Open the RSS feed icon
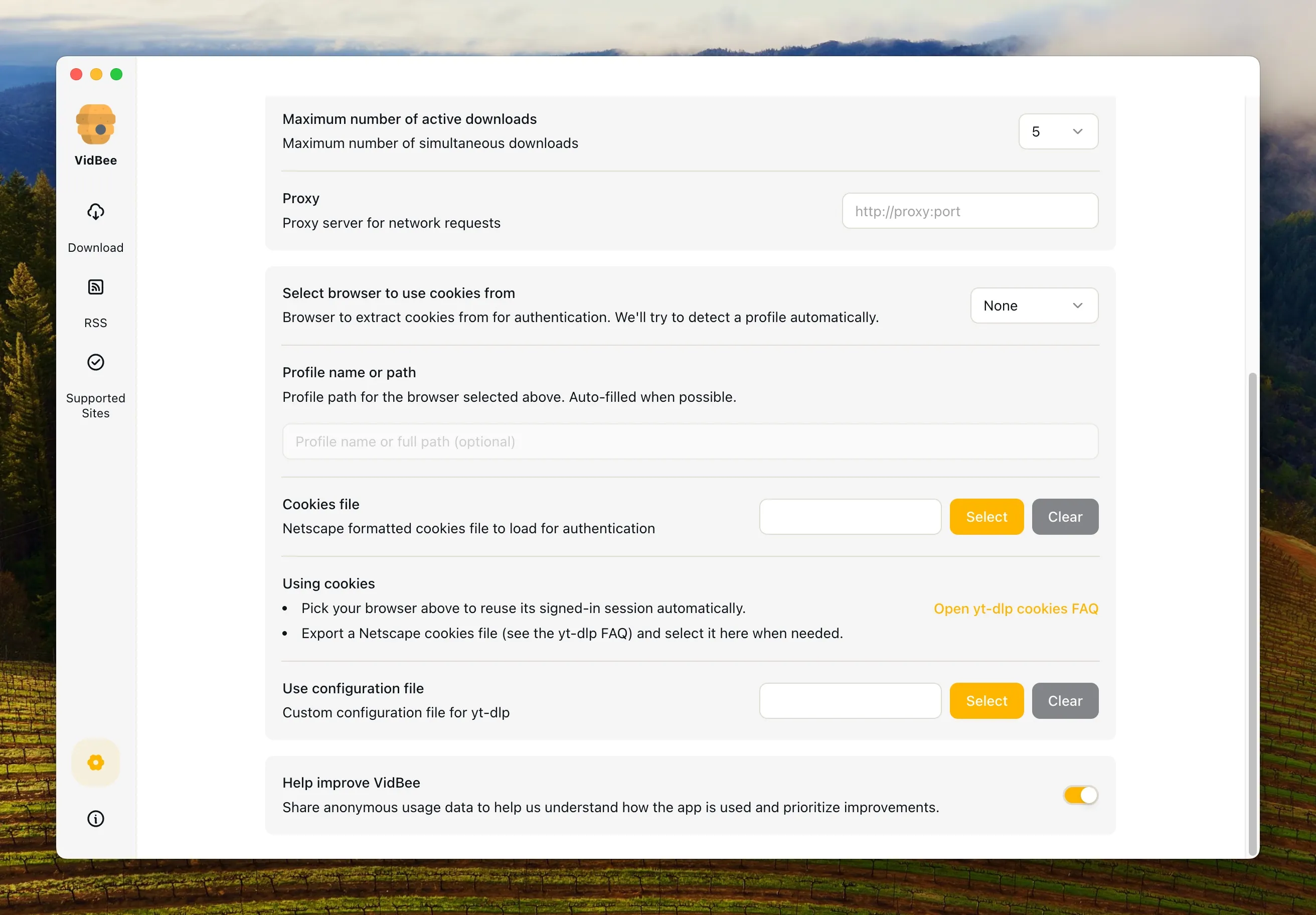Screen dimensions: 1316x915 coord(96,287)
